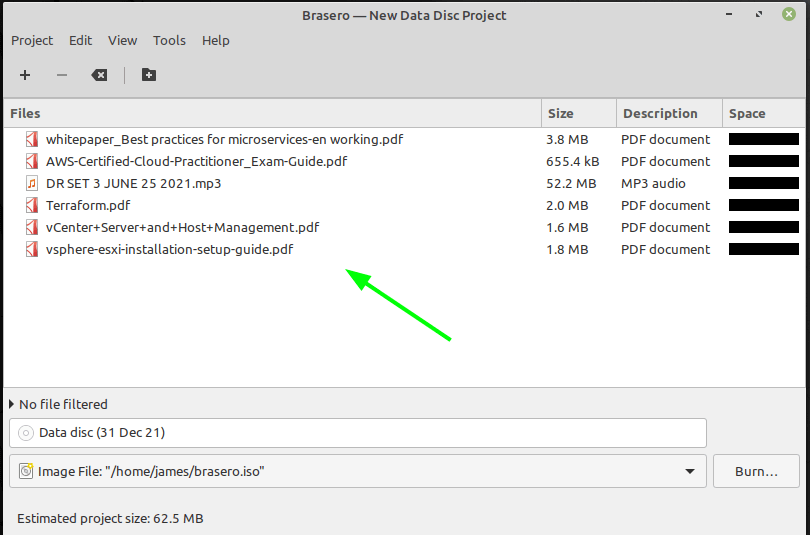Click the image file icon in destination selector
The width and height of the screenshot is (810, 535).
(x=26, y=471)
